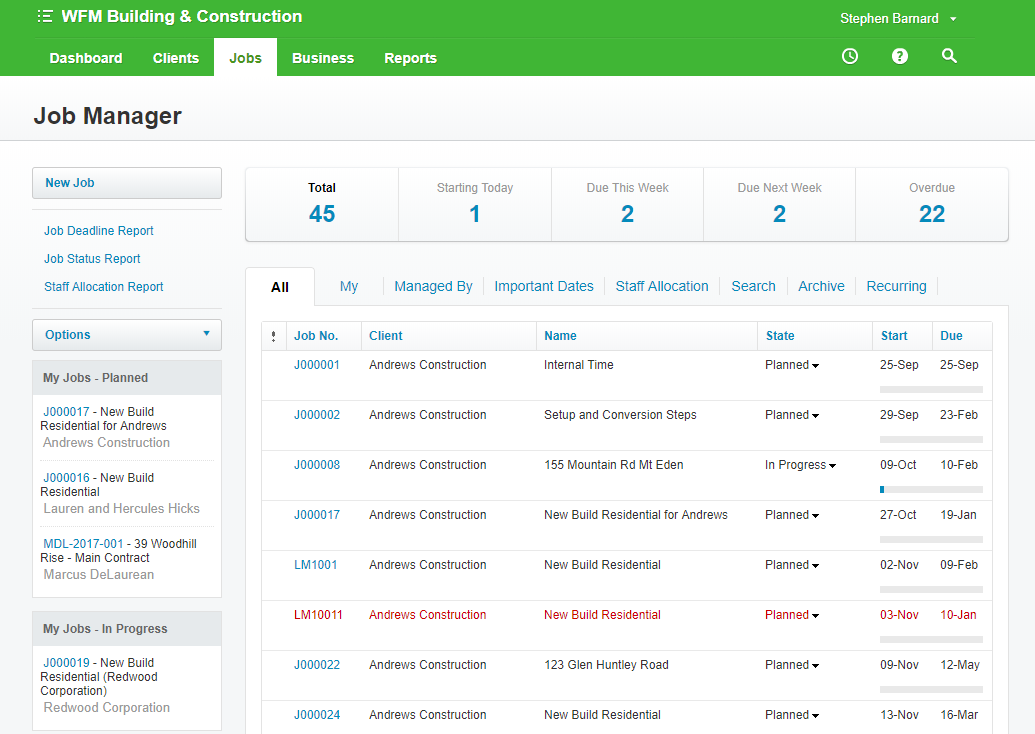Switch to the All jobs tab
The height and width of the screenshot is (734, 1035).
(x=280, y=287)
